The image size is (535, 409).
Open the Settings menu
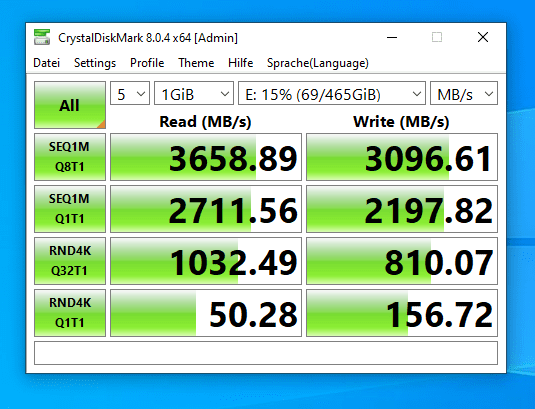[95, 63]
